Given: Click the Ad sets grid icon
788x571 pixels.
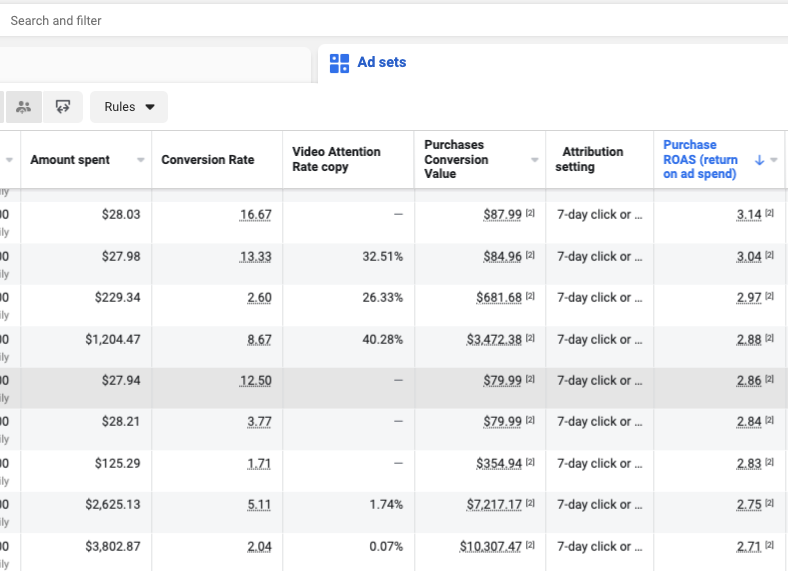Looking at the screenshot, I should (339, 63).
